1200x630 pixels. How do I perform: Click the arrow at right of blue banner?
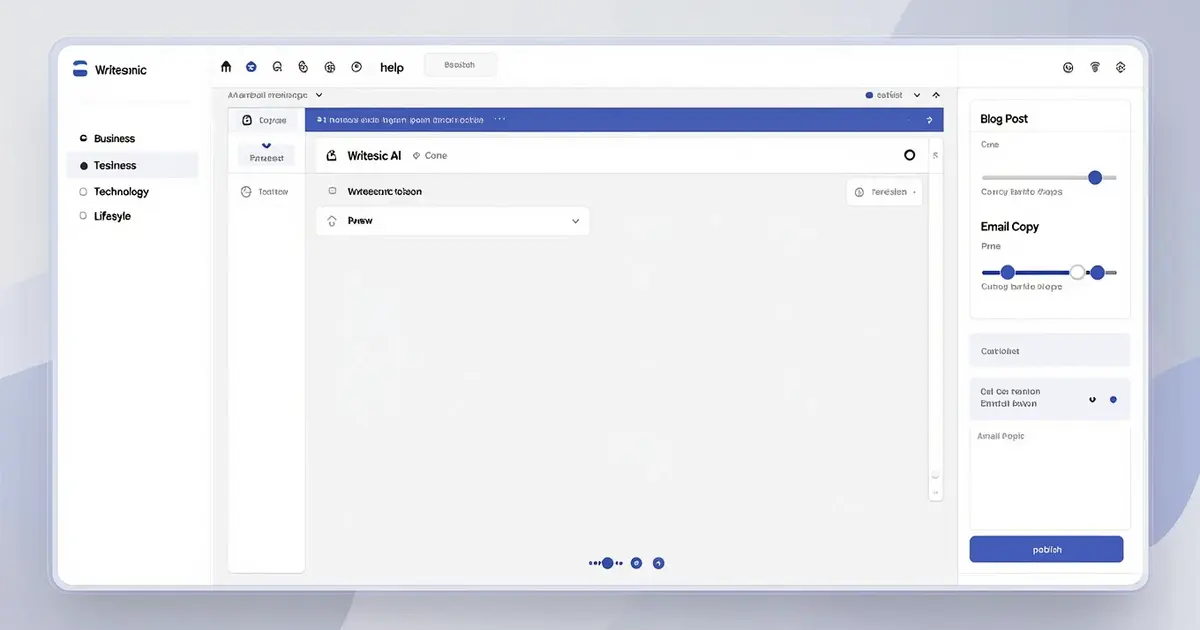pos(929,120)
